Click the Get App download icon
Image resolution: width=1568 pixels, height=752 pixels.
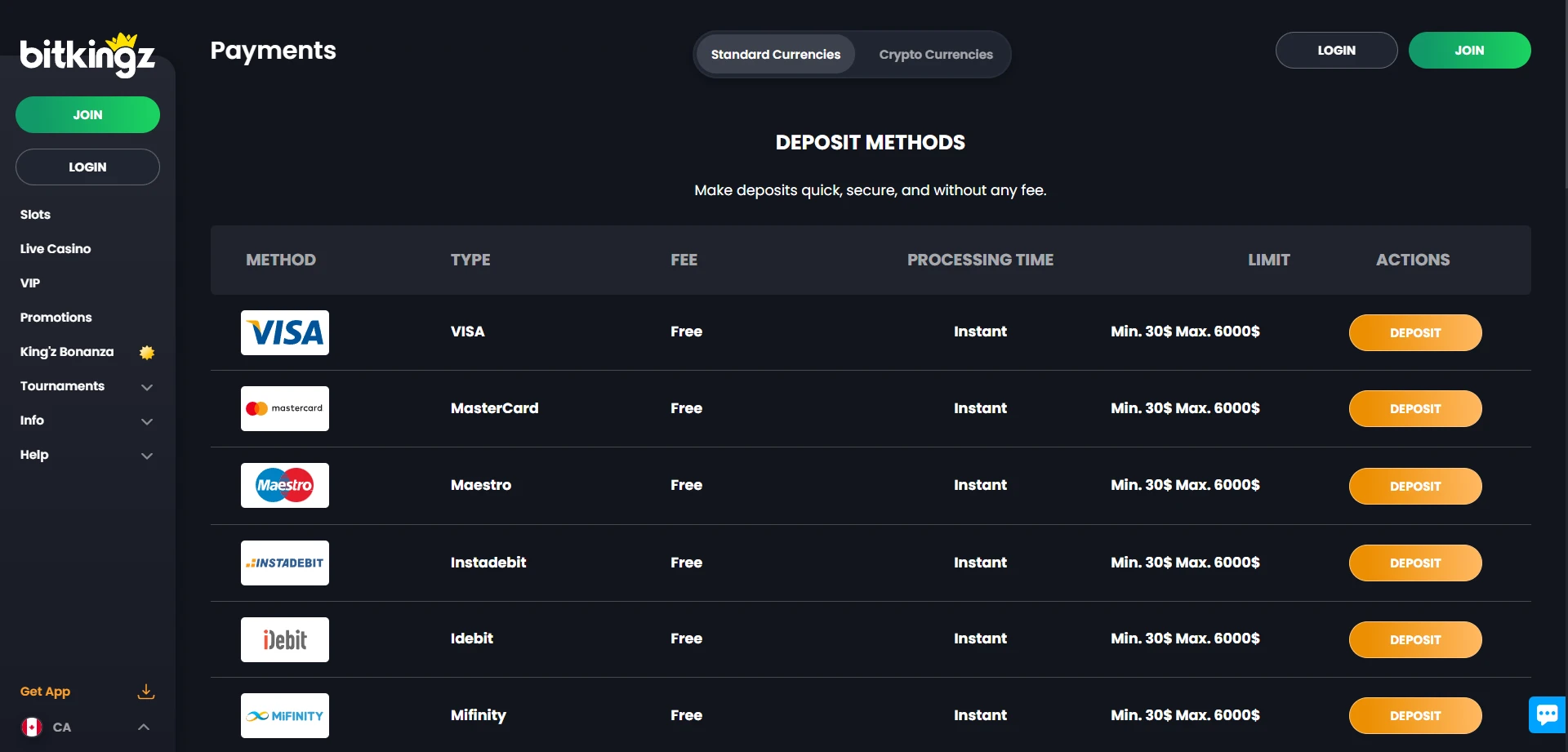(x=146, y=692)
